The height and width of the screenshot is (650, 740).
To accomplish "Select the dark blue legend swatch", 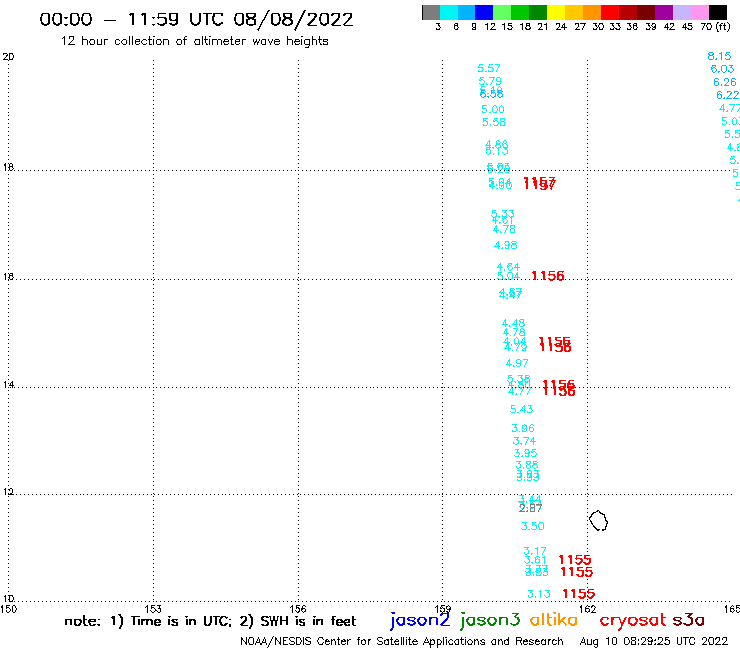I will 484,12.
